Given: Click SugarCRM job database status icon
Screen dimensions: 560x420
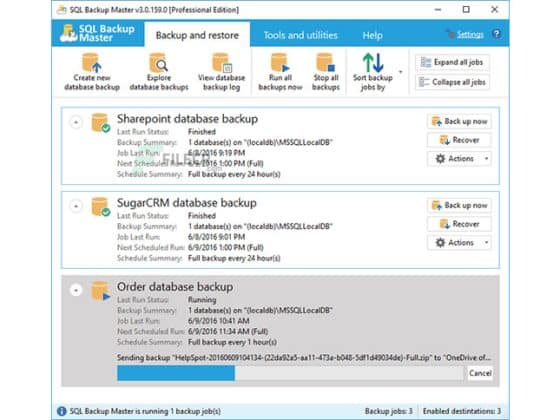Looking at the screenshot, I should point(100,207).
